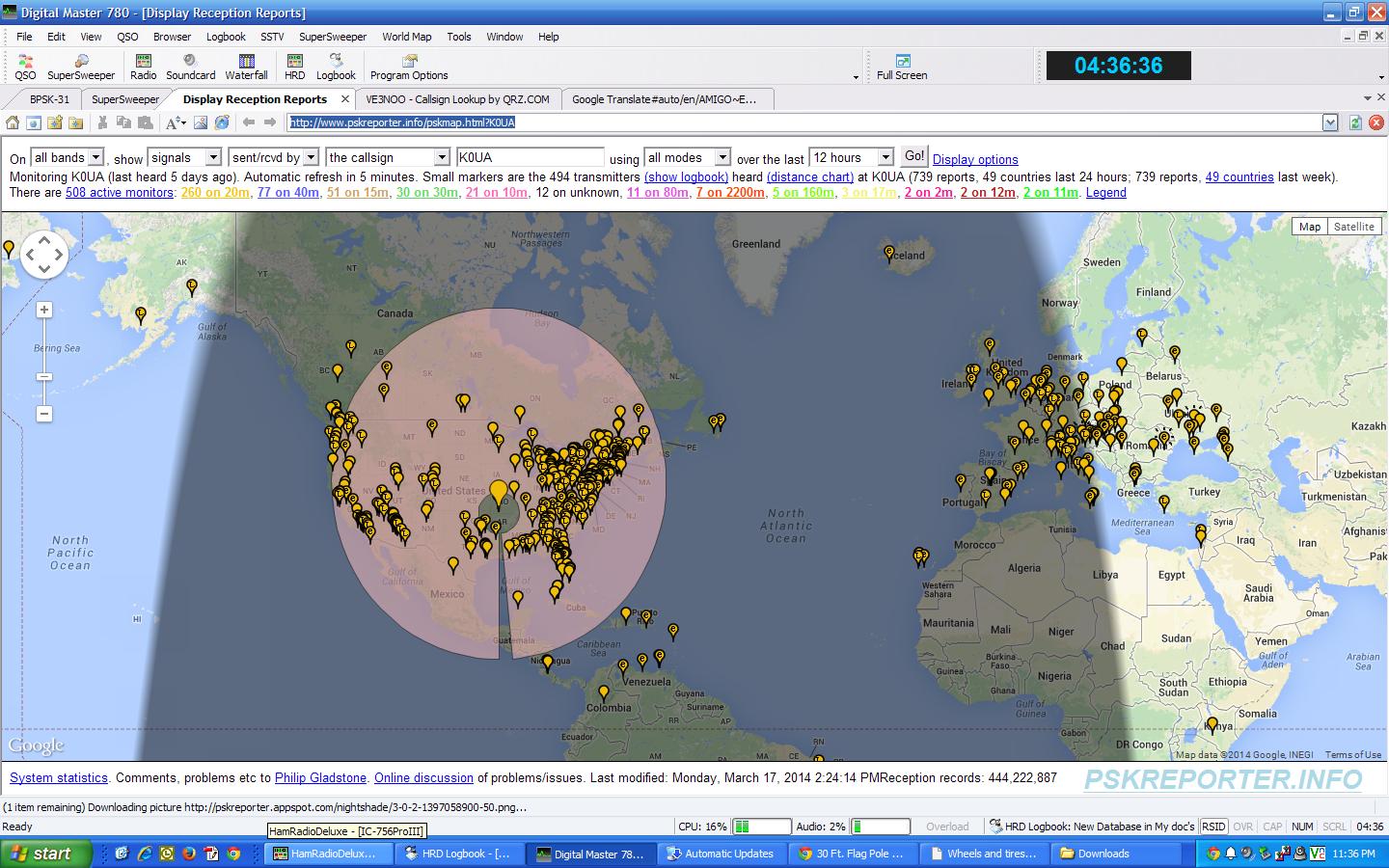Open the '12 hours' time range dropdown
1389x868 pixels.
point(885,157)
